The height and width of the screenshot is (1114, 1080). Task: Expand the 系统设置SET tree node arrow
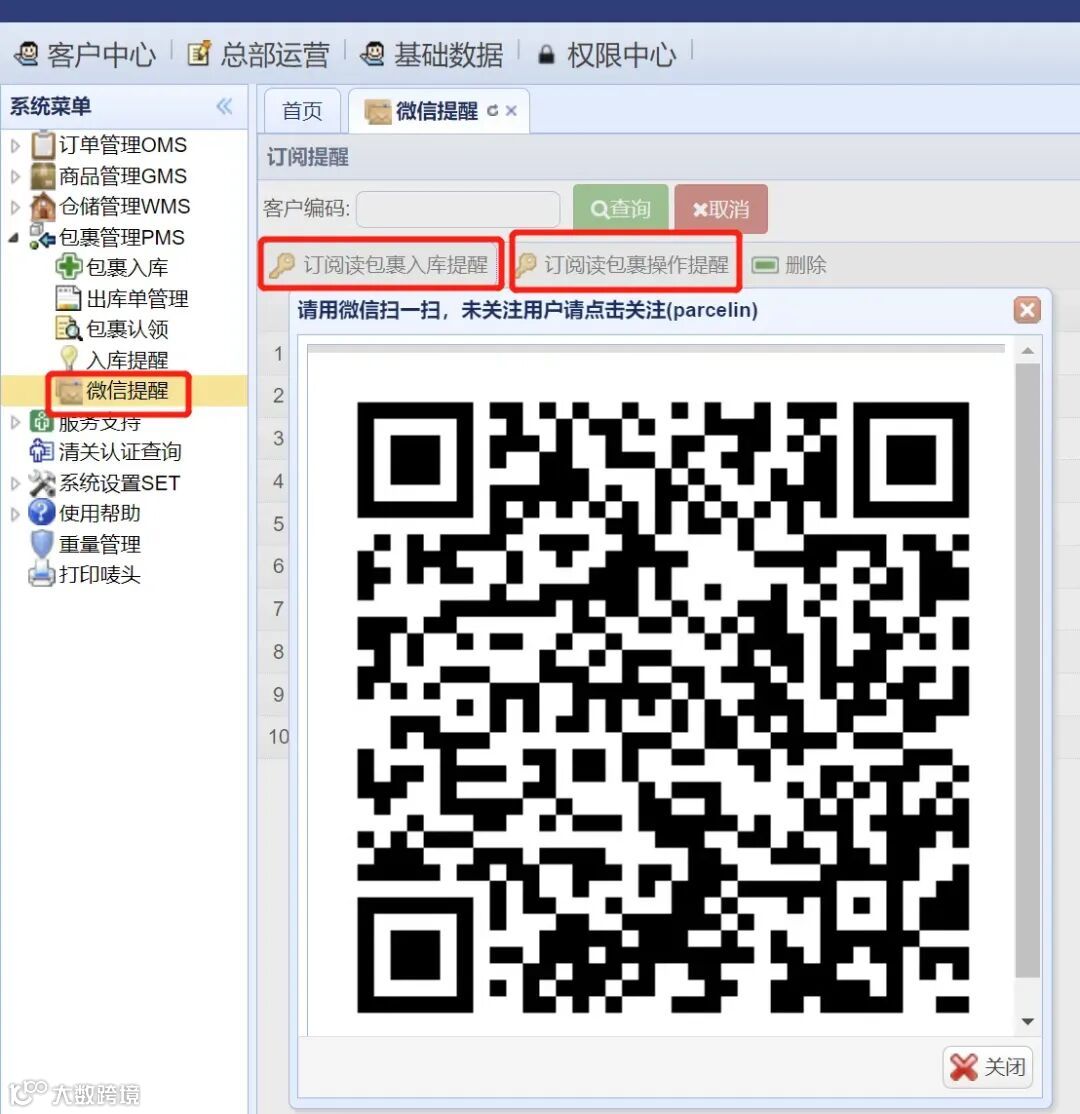click(16, 483)
